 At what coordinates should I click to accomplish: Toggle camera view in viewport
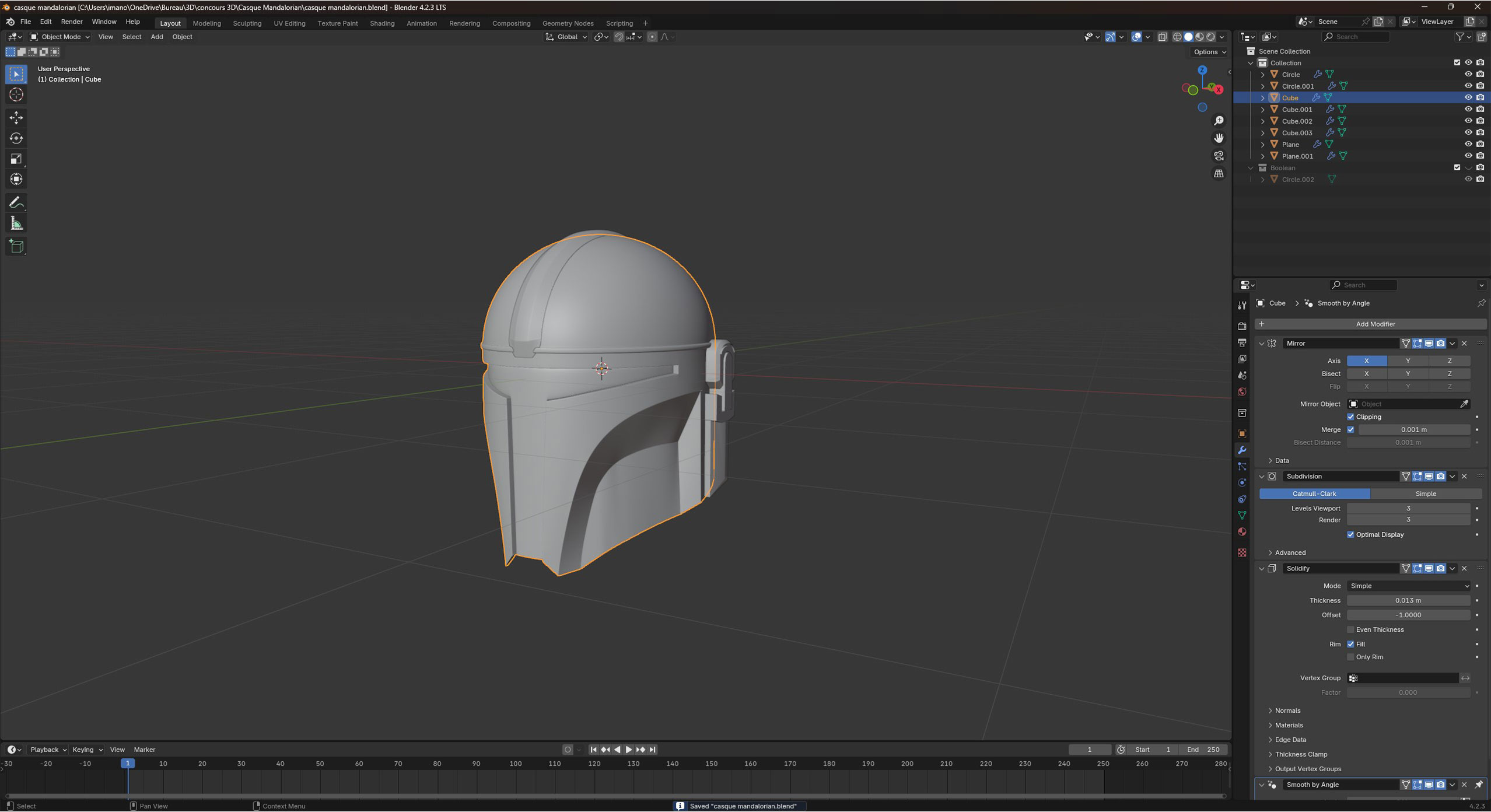(1219, 156)
